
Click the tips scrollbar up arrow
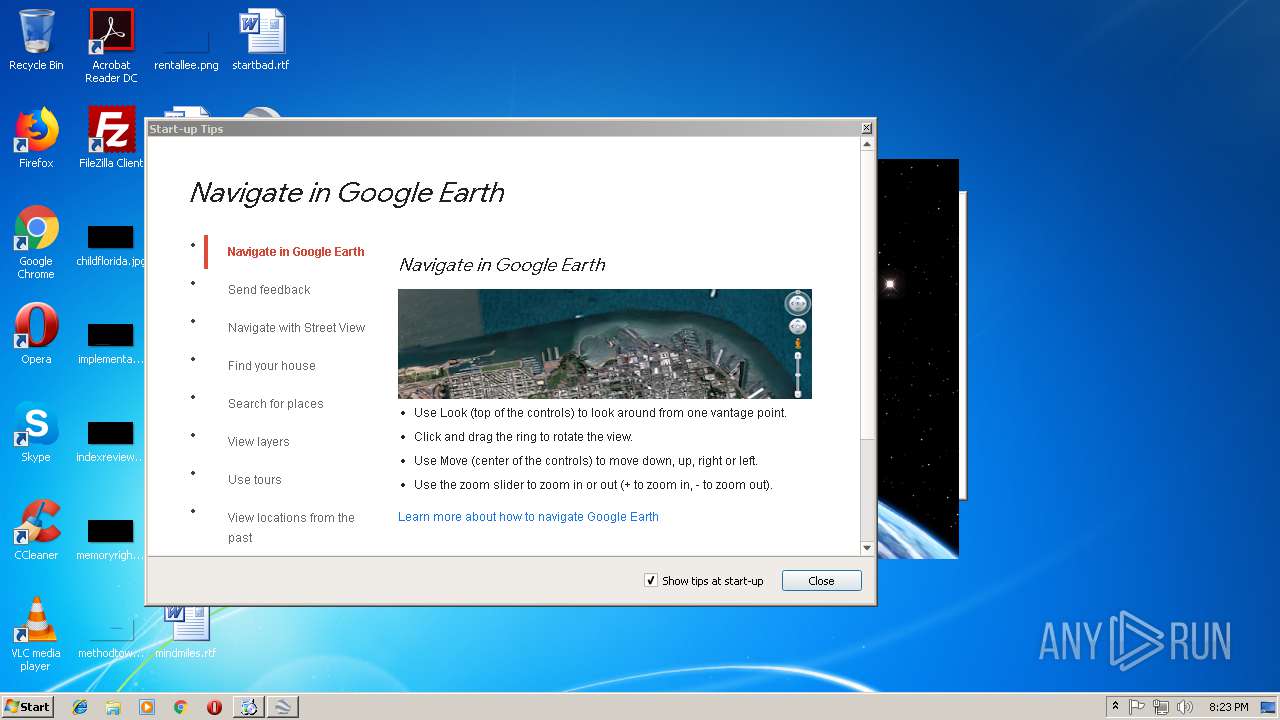pos(867,145)
